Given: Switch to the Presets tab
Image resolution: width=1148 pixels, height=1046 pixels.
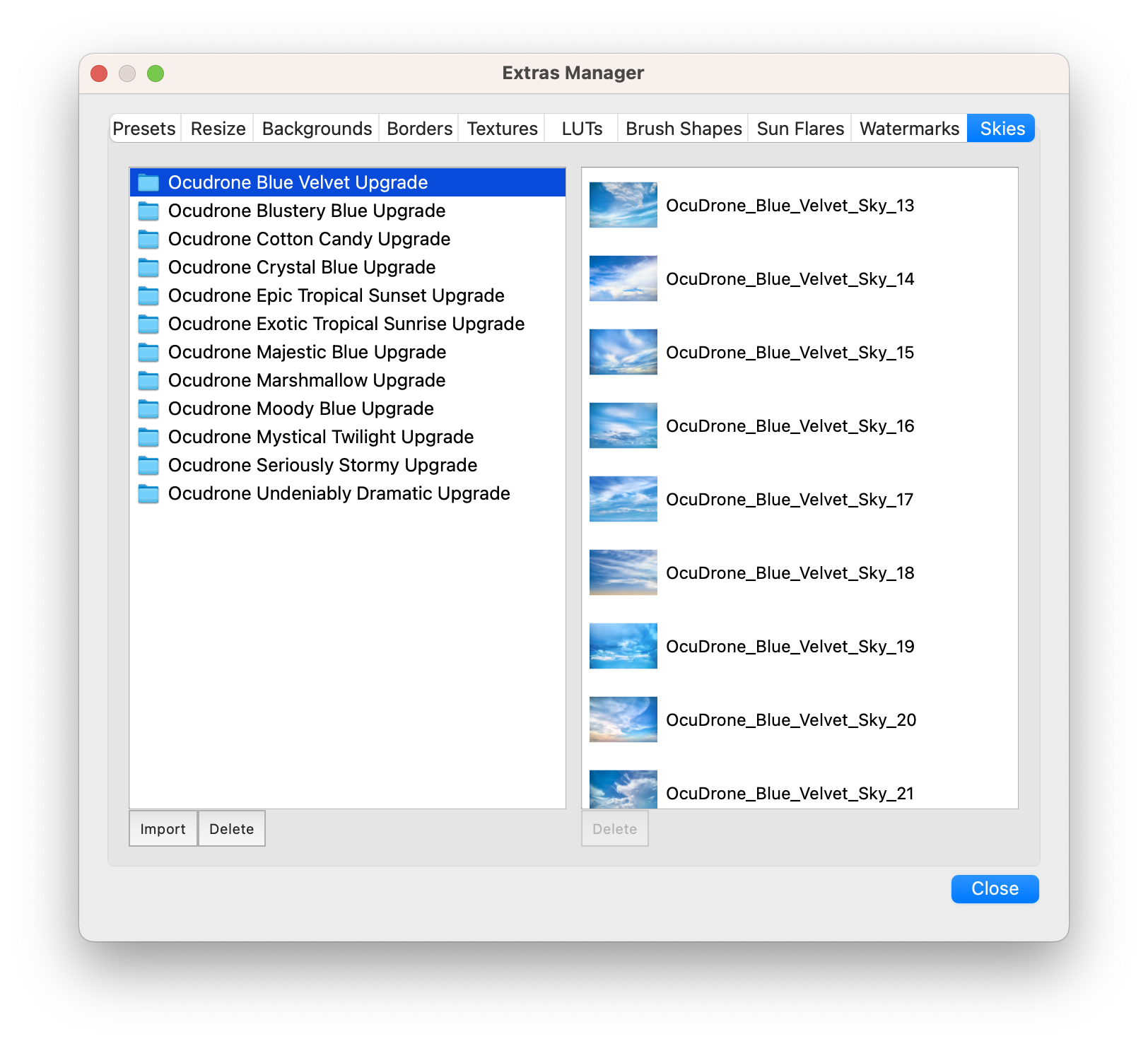Looking at the screenshot, I should (144, 129).
